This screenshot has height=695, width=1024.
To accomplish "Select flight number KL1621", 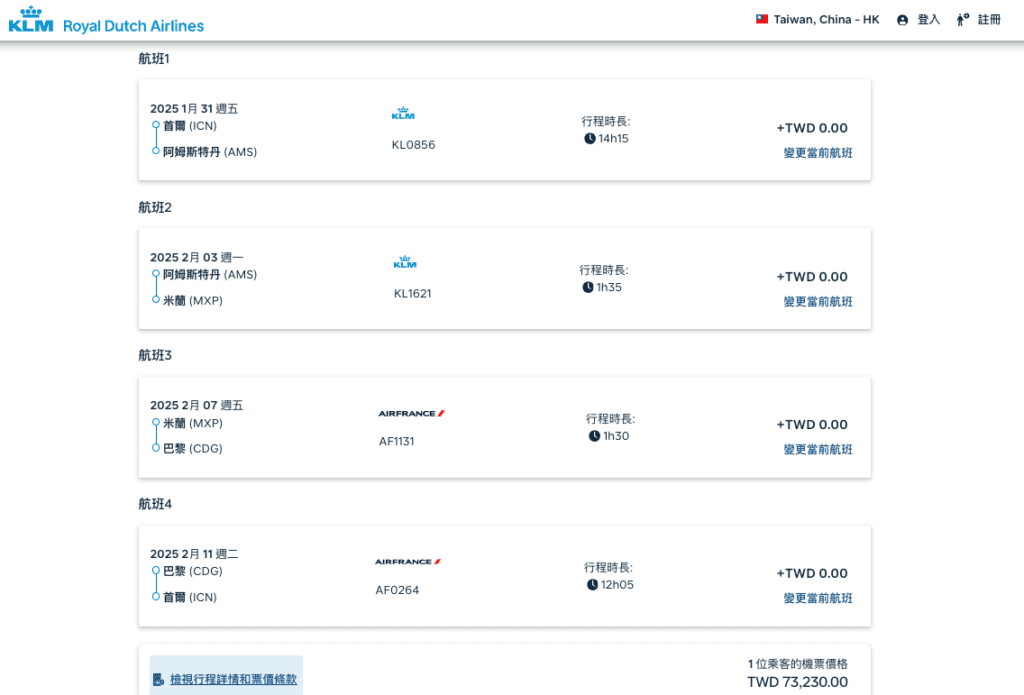I will point(413,294).
